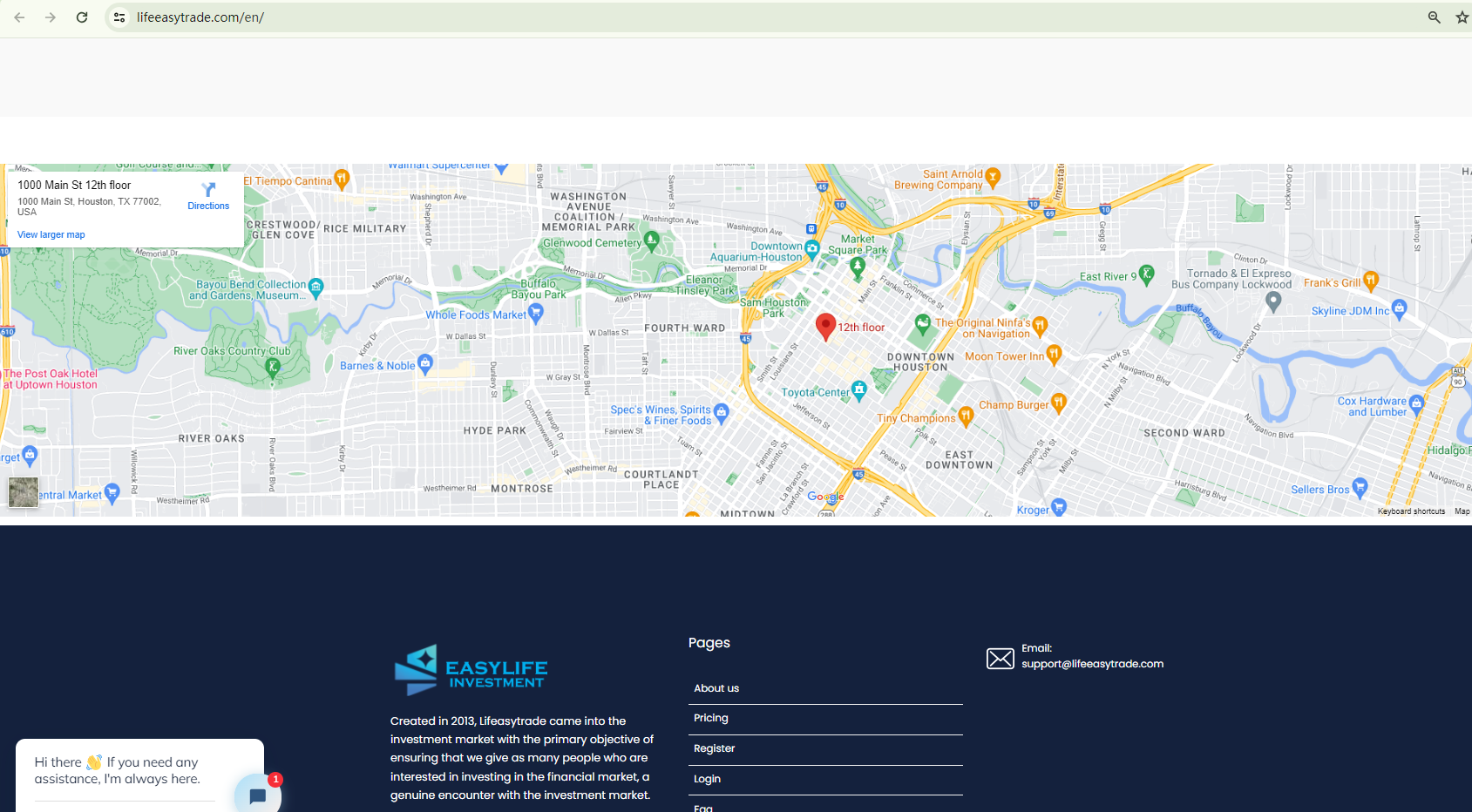Focus the address bar URL

coord(200,17)
